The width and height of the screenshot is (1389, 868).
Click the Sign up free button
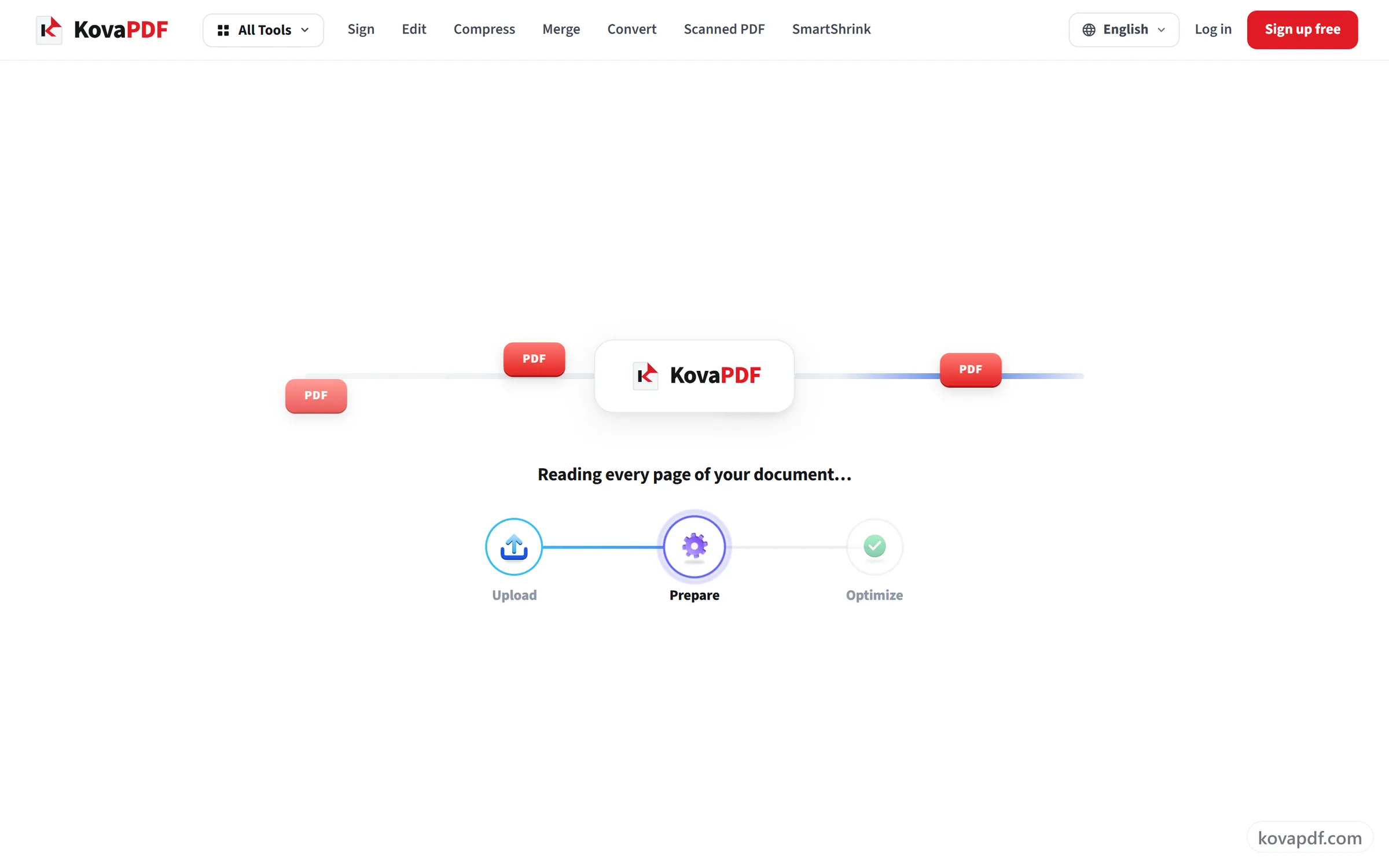click(x=1302, y=30)
